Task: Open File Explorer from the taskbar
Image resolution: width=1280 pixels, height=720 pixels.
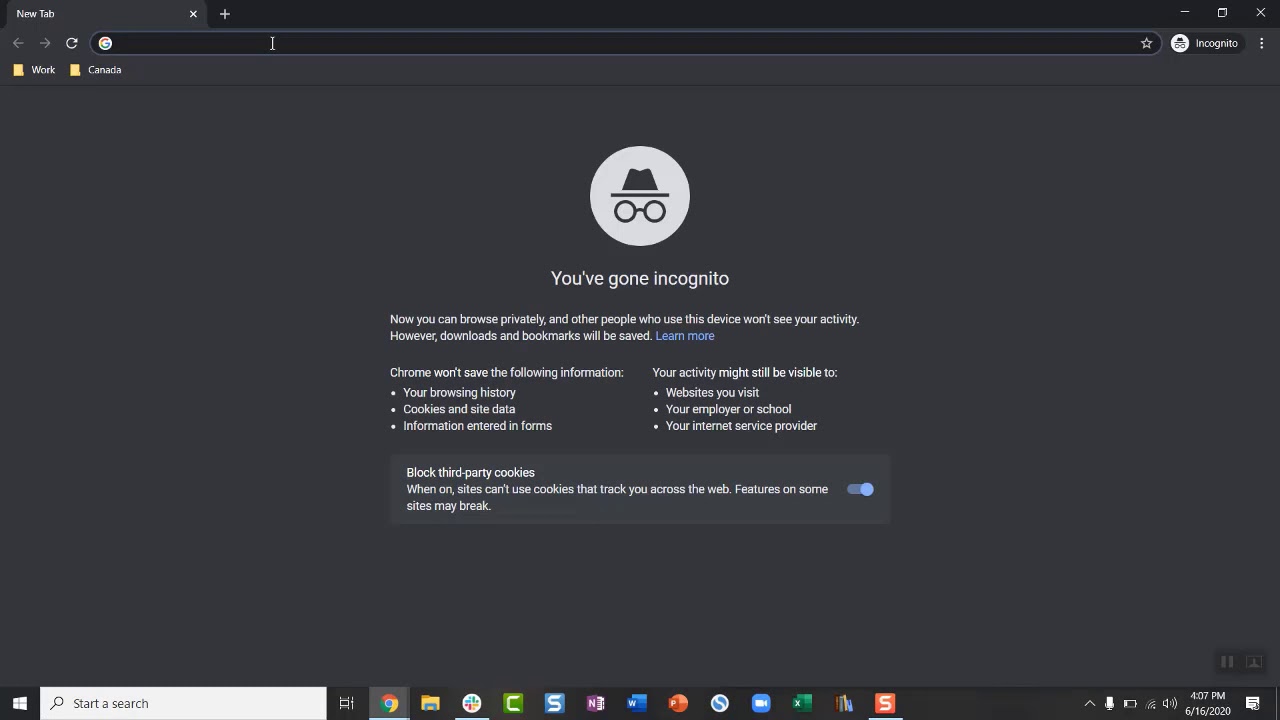Action: coord(430,703)
